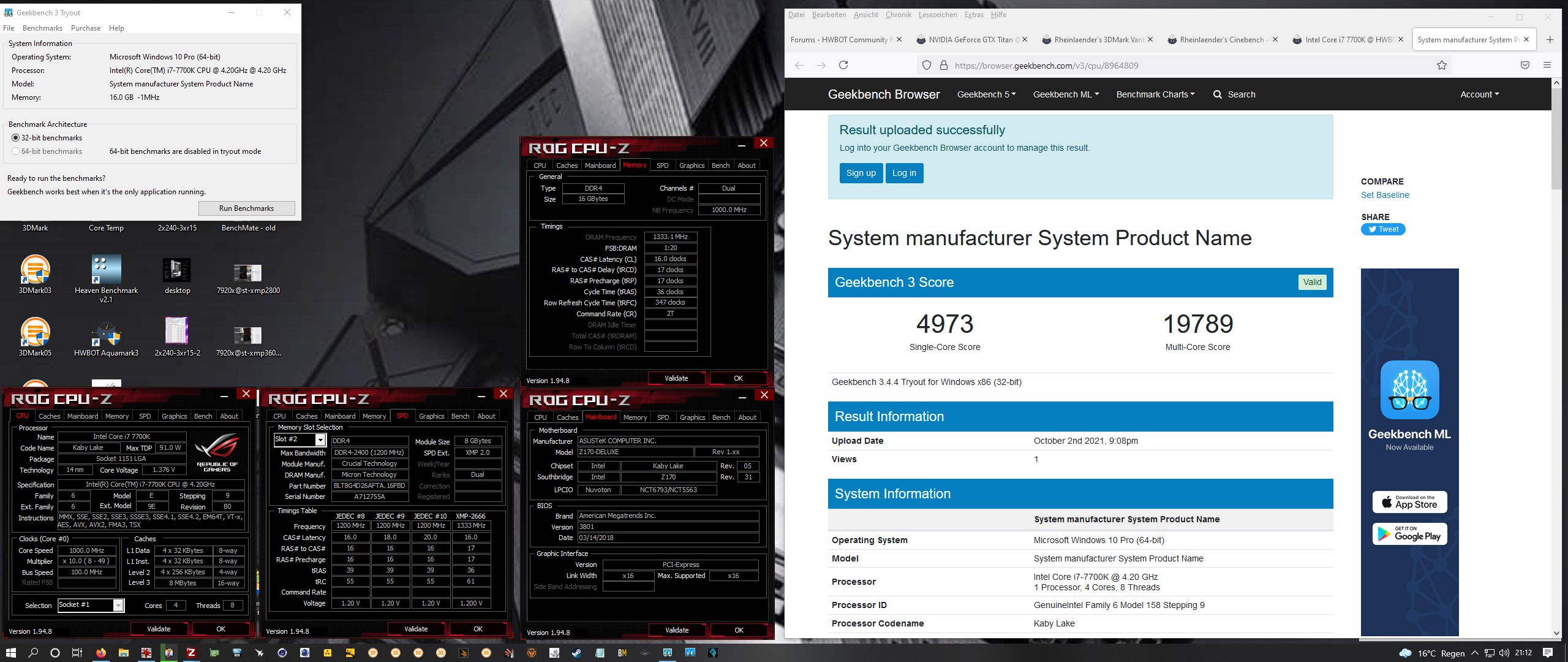Open Firefox from the taskbar
The width and height of the screenshot is (1568, 662).
point(101,653)
